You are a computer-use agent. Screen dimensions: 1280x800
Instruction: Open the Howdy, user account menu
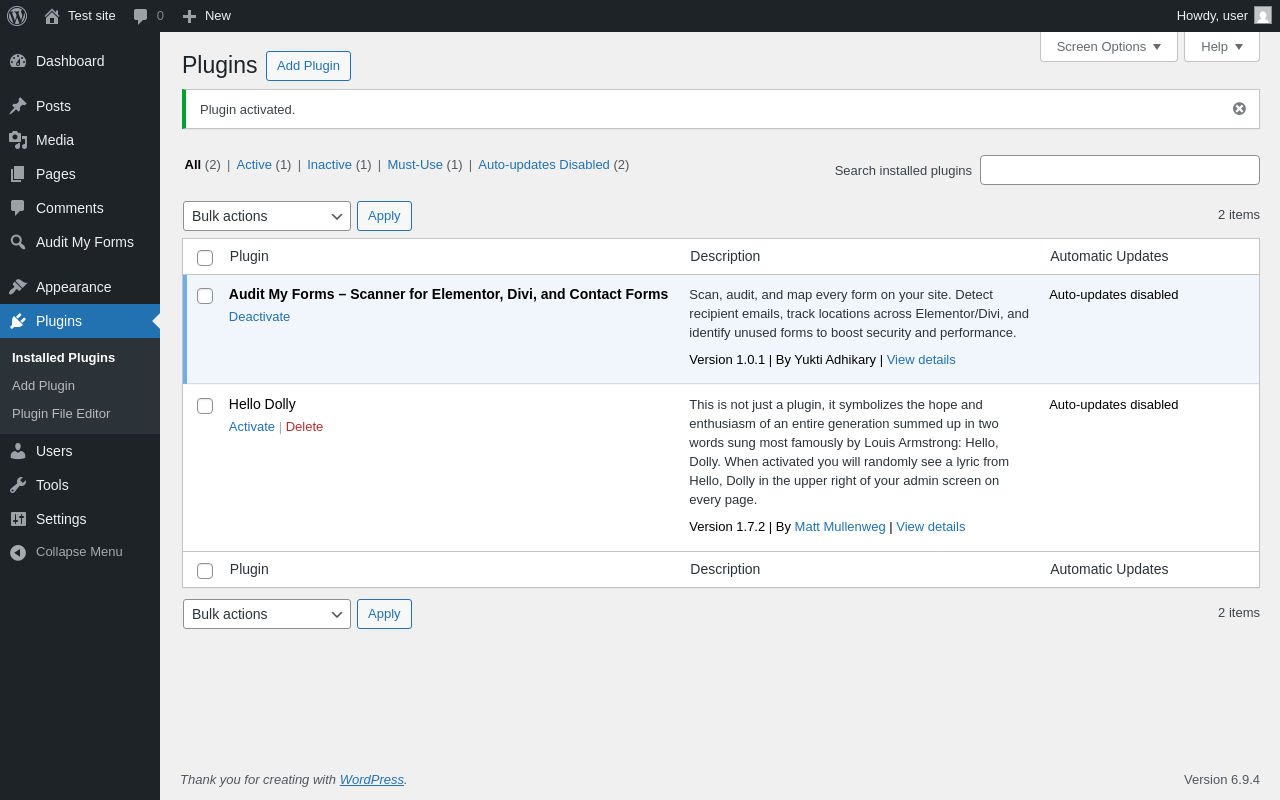click(1224, 16)
